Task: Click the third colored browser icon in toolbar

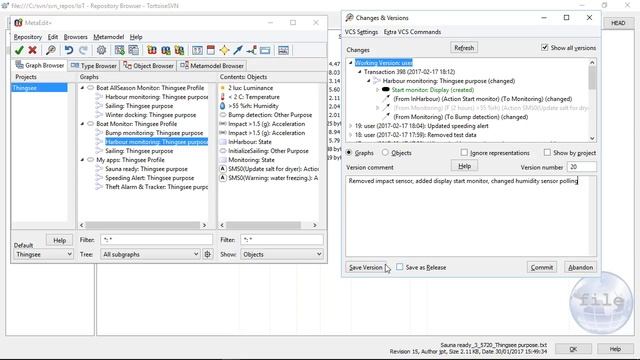Action: [179, 50]
